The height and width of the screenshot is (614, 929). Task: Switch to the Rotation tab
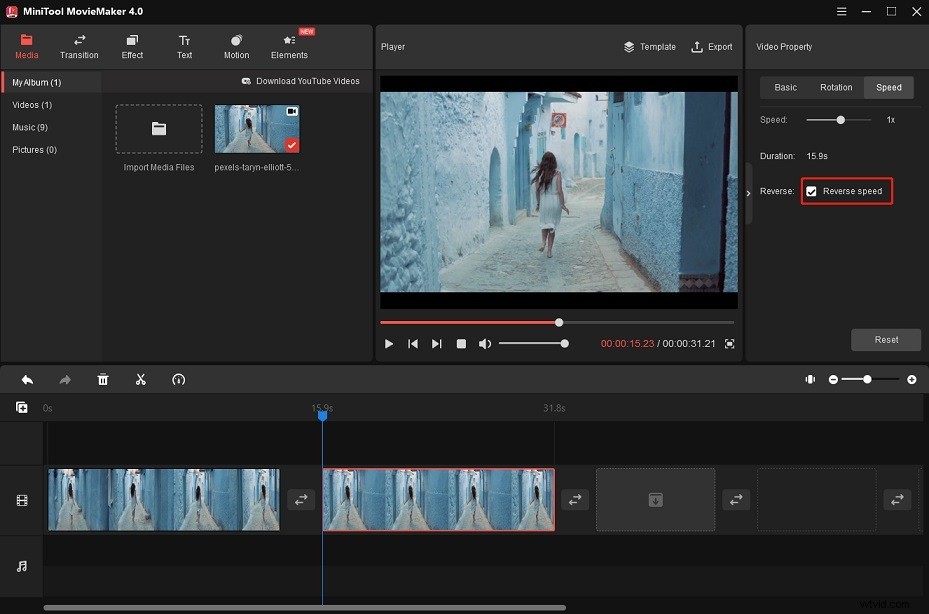836,87
